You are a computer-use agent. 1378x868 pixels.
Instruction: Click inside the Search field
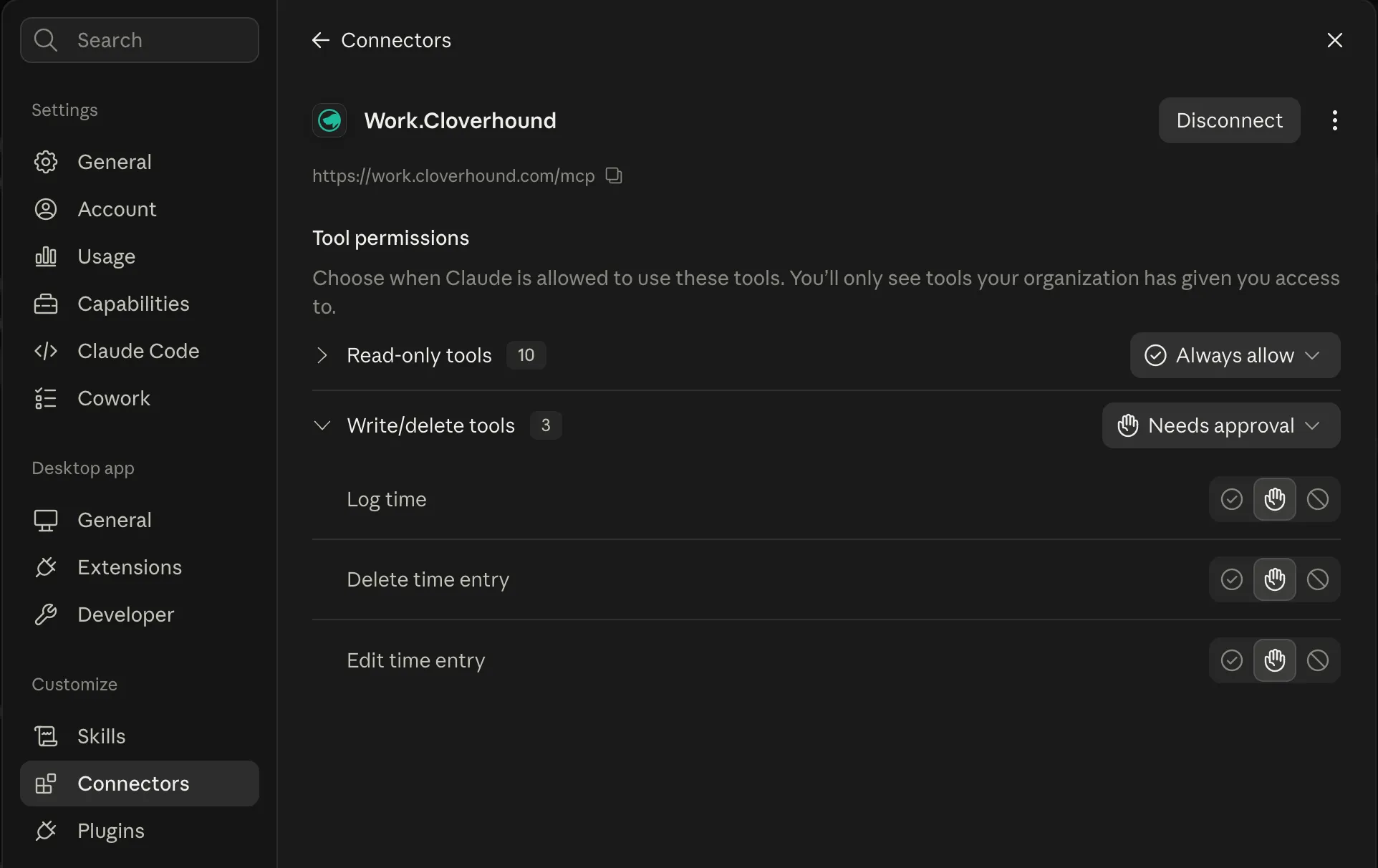(139, 40)
